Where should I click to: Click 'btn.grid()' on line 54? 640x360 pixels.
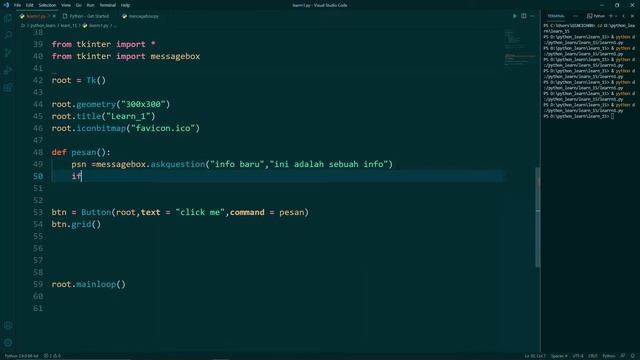tap(76, 224)
